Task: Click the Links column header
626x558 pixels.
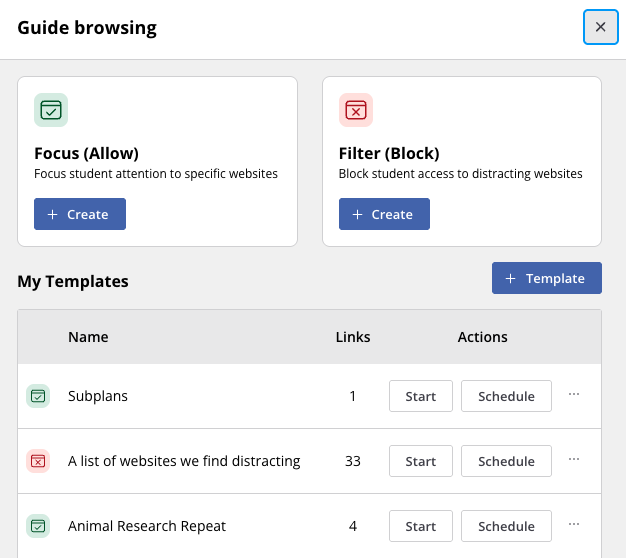Action: [x=353, y=337]
